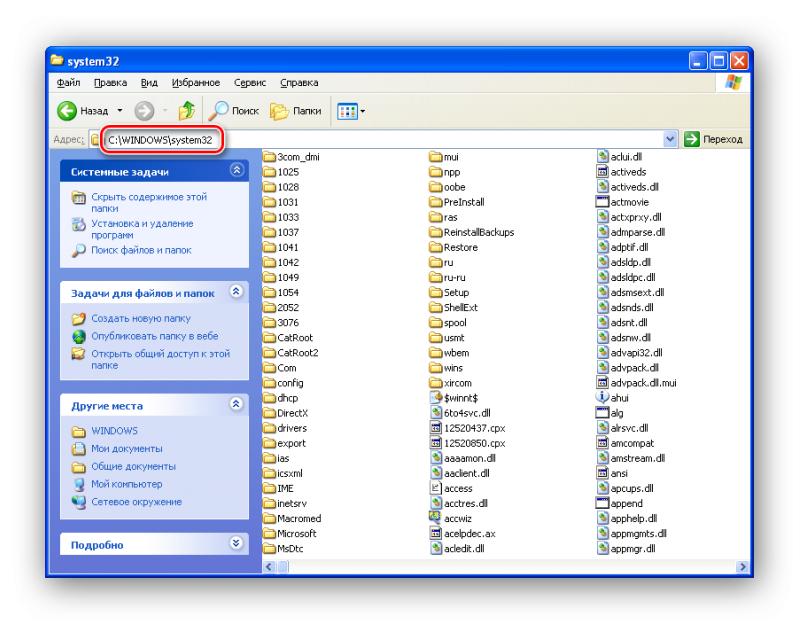
Task: Open the Сетевое окружение link
Action: [136, 502]
